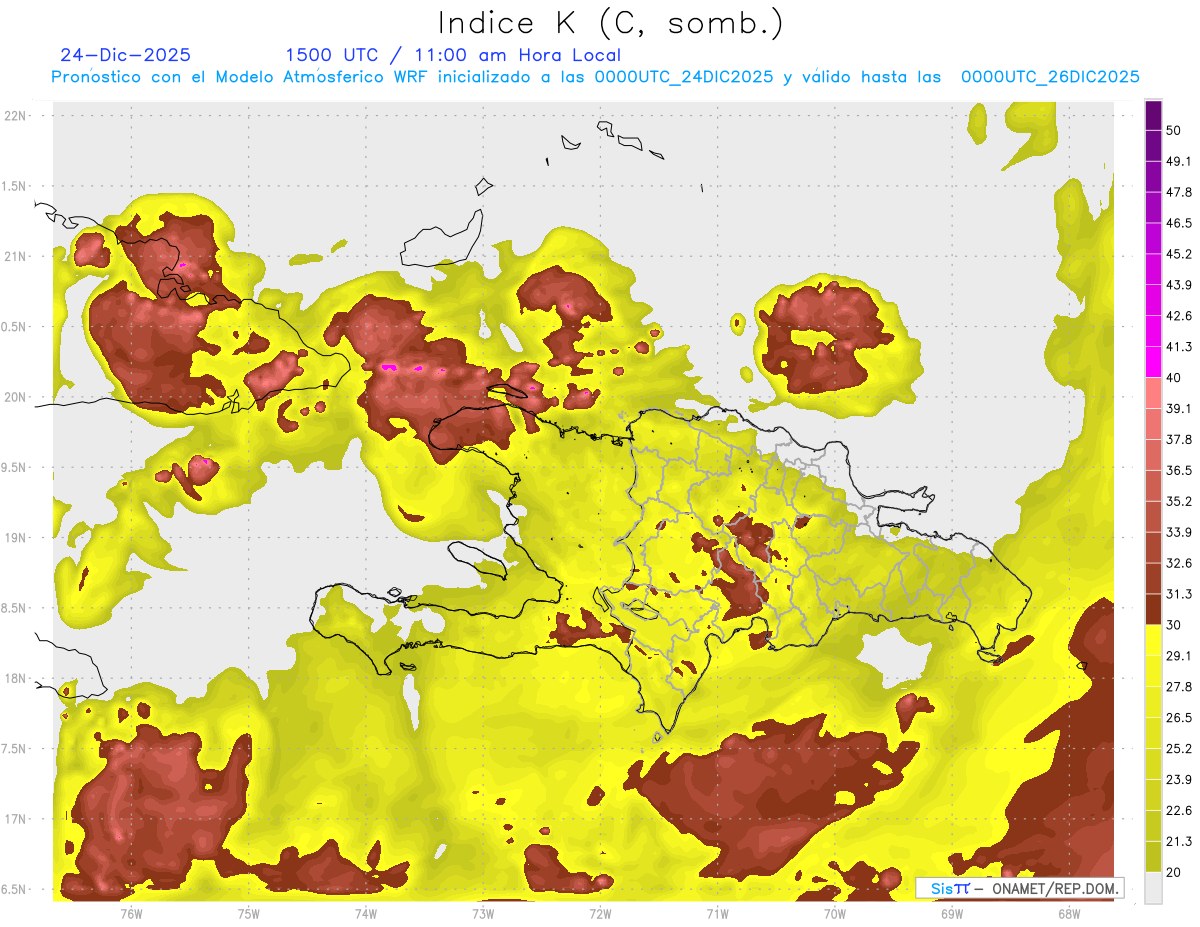Click colorbar label '36.5'

click(1179, 470)
